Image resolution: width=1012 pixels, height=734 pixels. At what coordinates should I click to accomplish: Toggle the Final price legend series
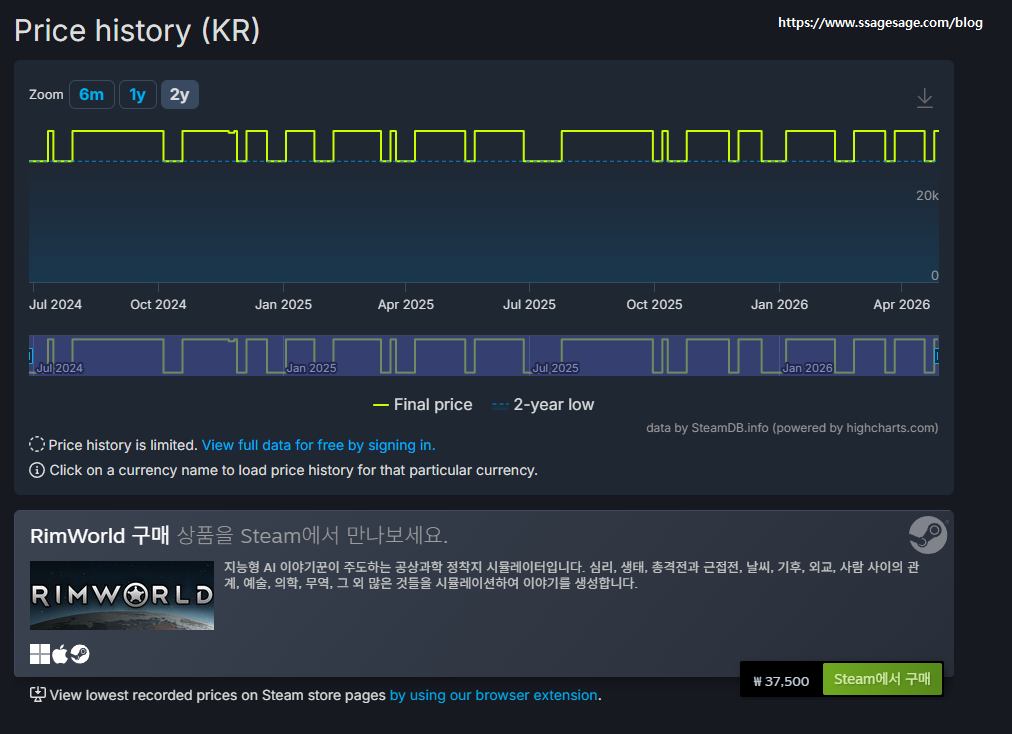tap(423, 405)
